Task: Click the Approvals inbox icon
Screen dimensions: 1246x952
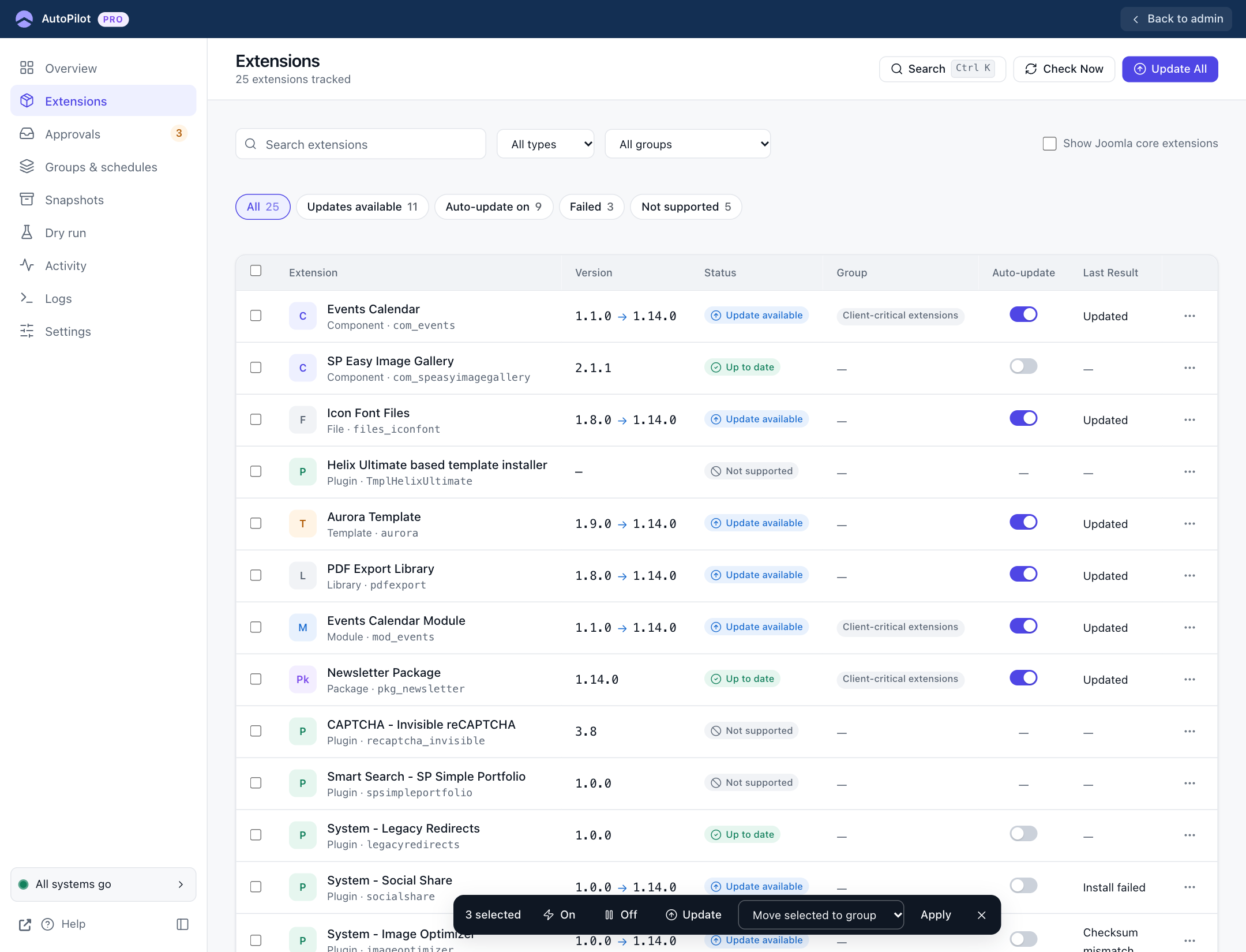Action: [27, 134]
